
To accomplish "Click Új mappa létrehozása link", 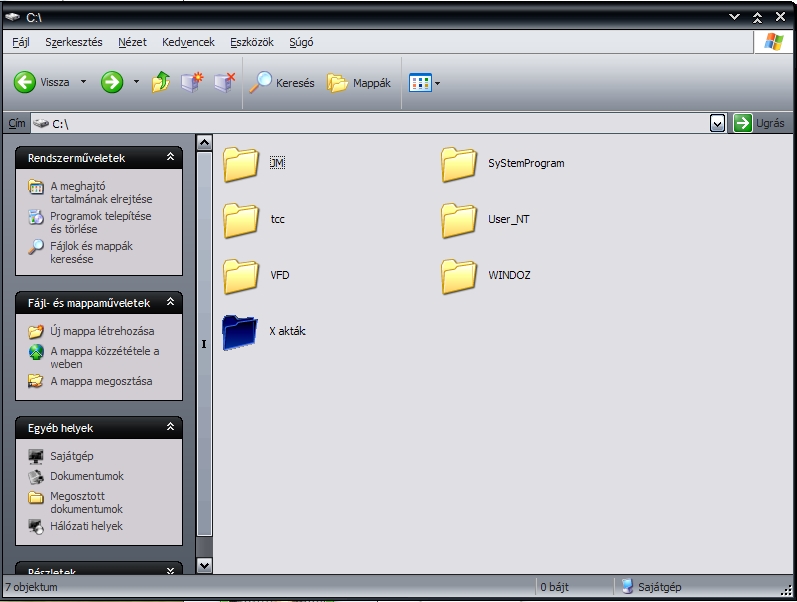I will pyautogui.click(x=102, y=331).
